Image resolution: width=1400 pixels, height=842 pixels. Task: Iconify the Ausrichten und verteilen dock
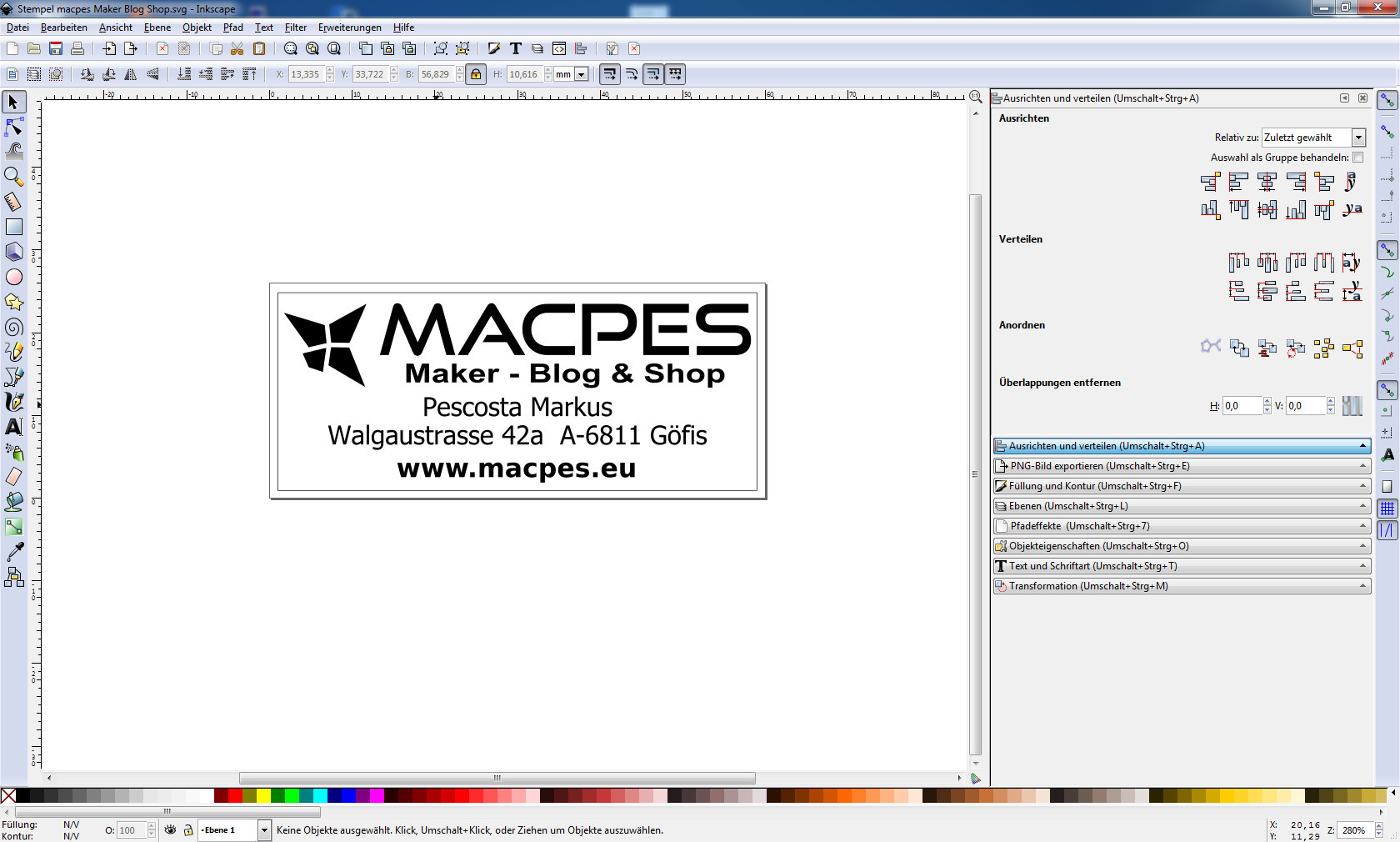tap(1344, 98)
